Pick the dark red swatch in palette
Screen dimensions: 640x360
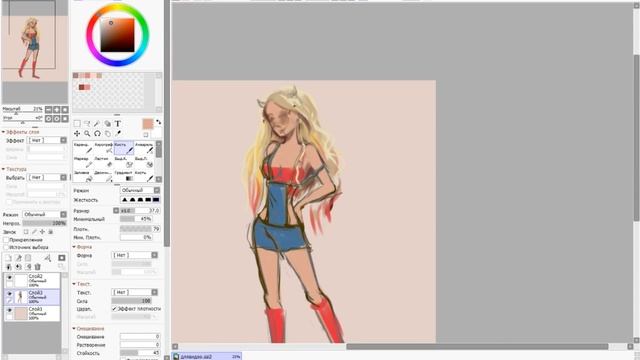[x=81, y=87]
